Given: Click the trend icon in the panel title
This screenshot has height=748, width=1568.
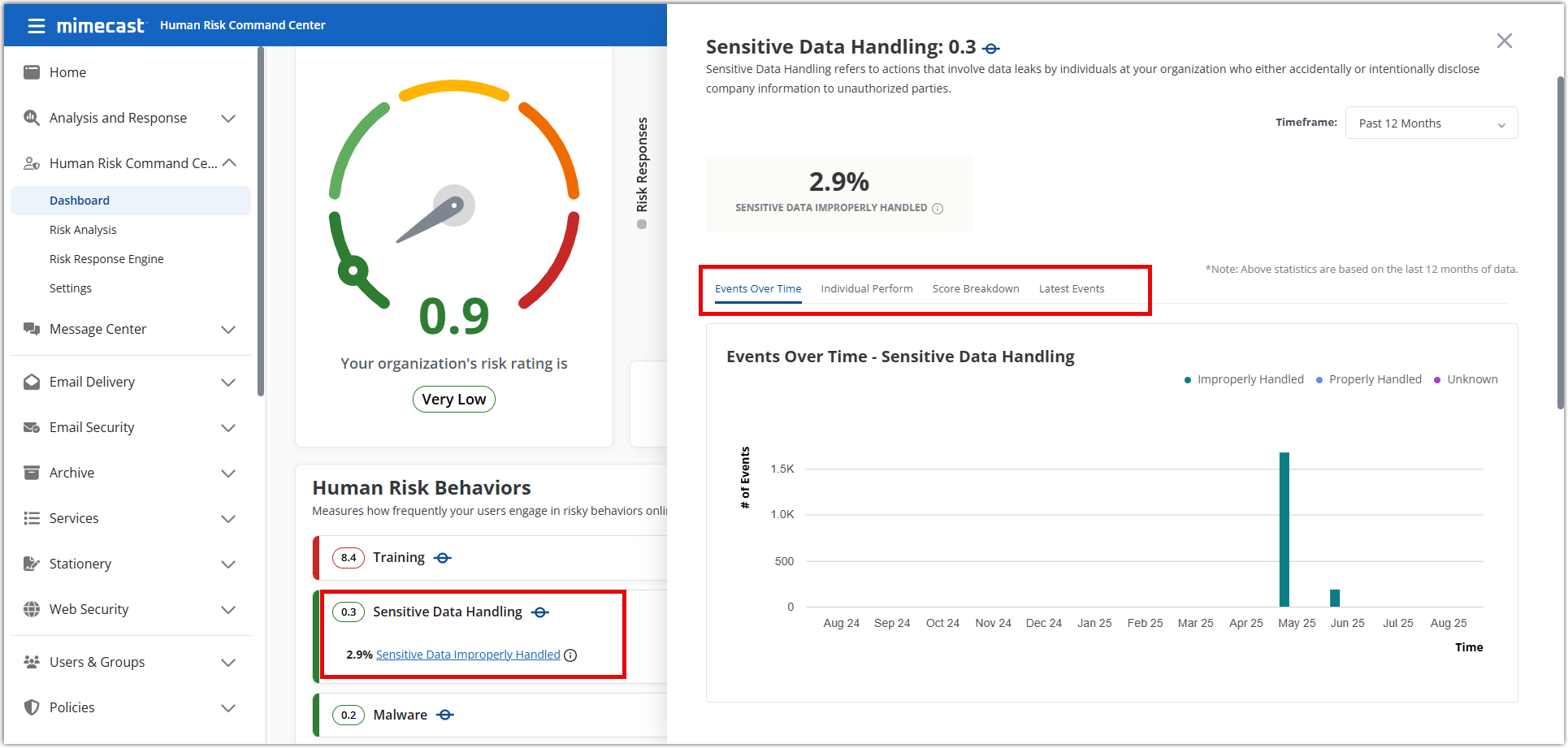Looking at the screenshot, I should [991, 49].
